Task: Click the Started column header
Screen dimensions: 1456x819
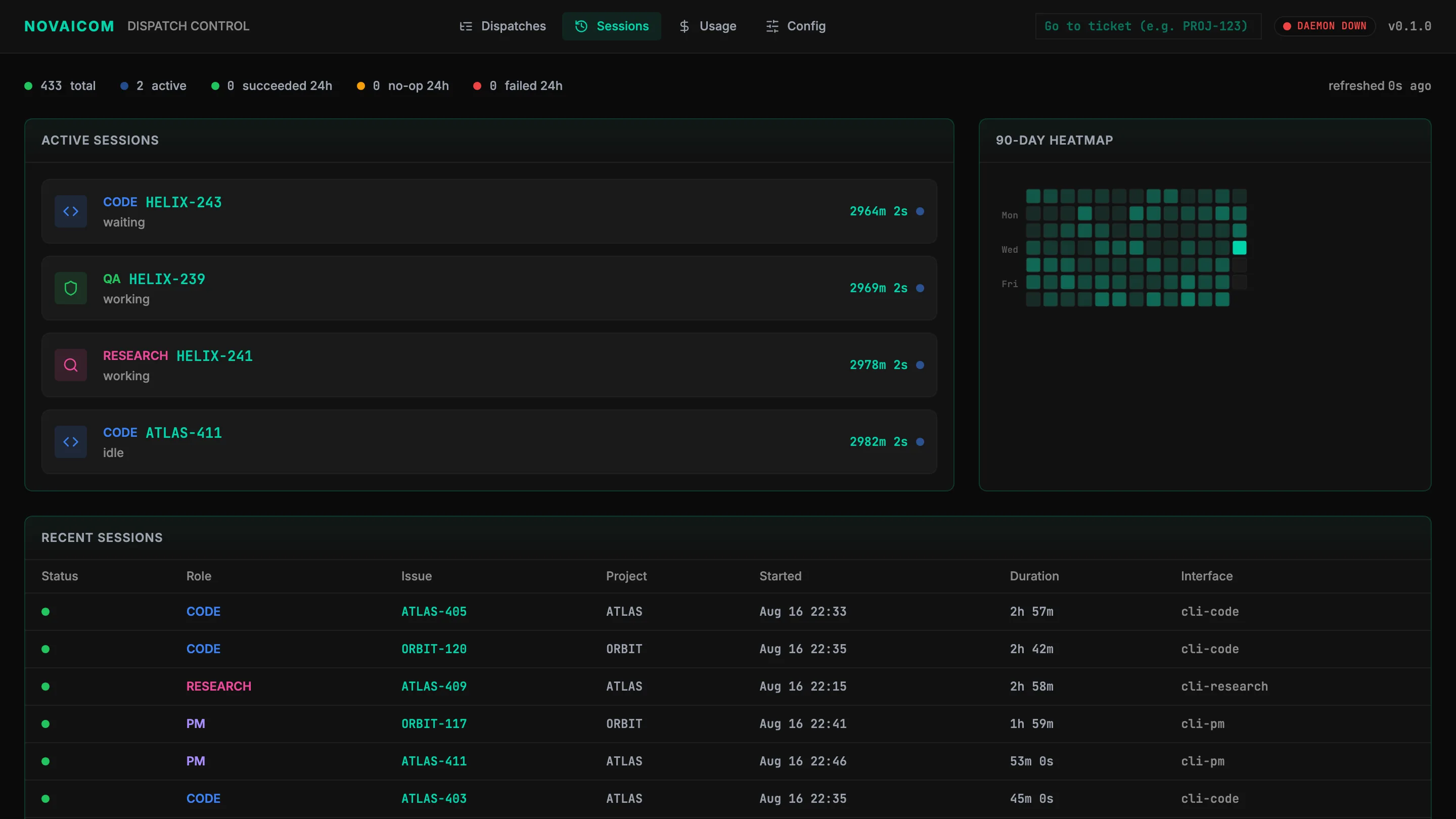Action: click(781, 576)
